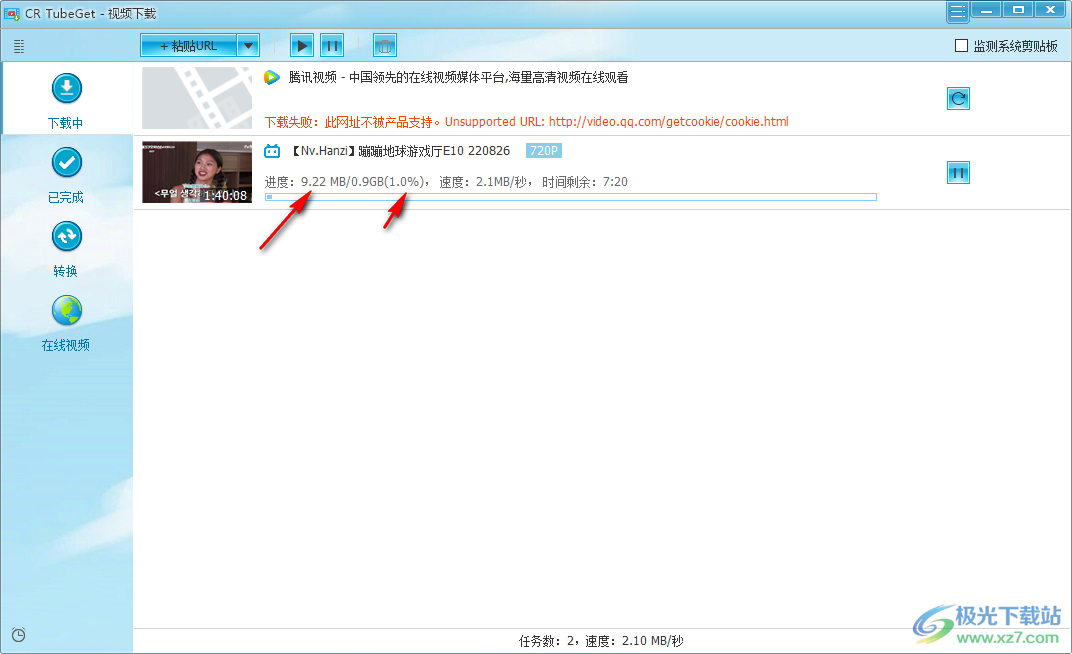Toggle the sidebar list icon at top left
Image resolution: width=1072 pixels, height=654 pixels.
point(19,46)
